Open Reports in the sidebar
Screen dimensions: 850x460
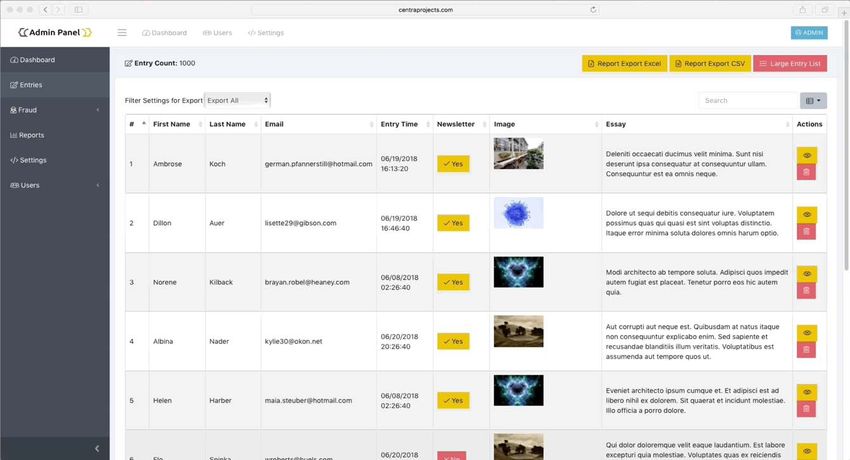(31, 135)
